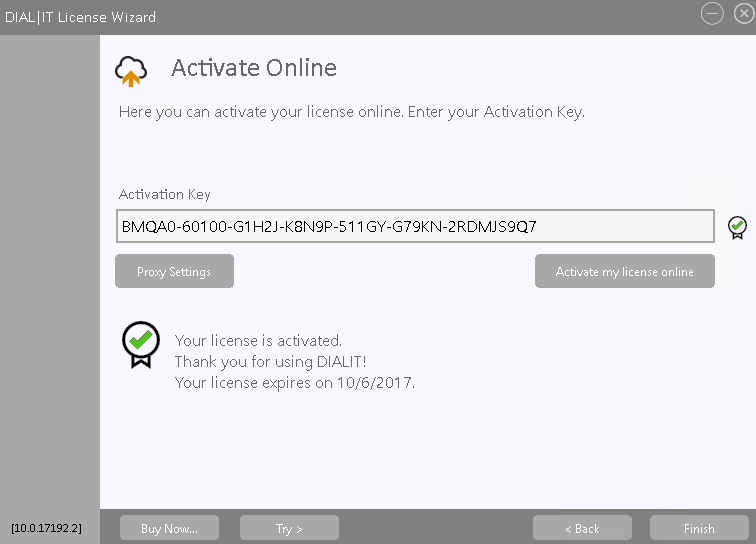Click the large license activated badge icon

click(x=140, y=345)
